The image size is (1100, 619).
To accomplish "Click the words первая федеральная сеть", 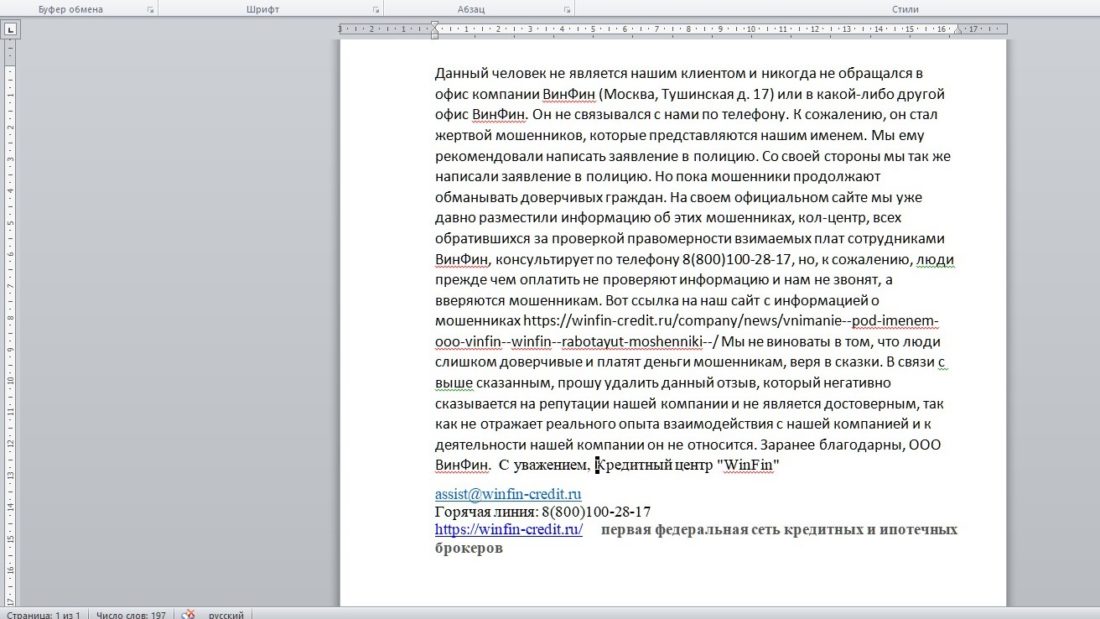I will 691,530.
